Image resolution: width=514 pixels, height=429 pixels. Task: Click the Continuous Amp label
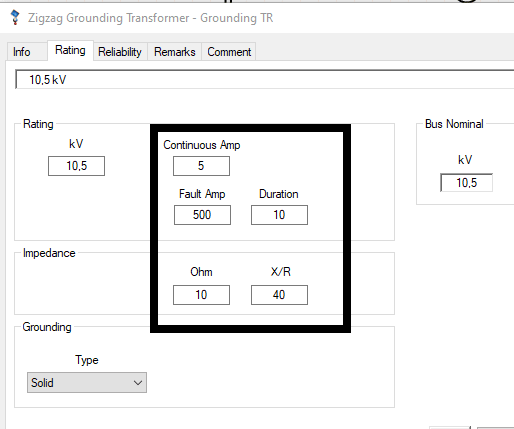click(202, 145)
